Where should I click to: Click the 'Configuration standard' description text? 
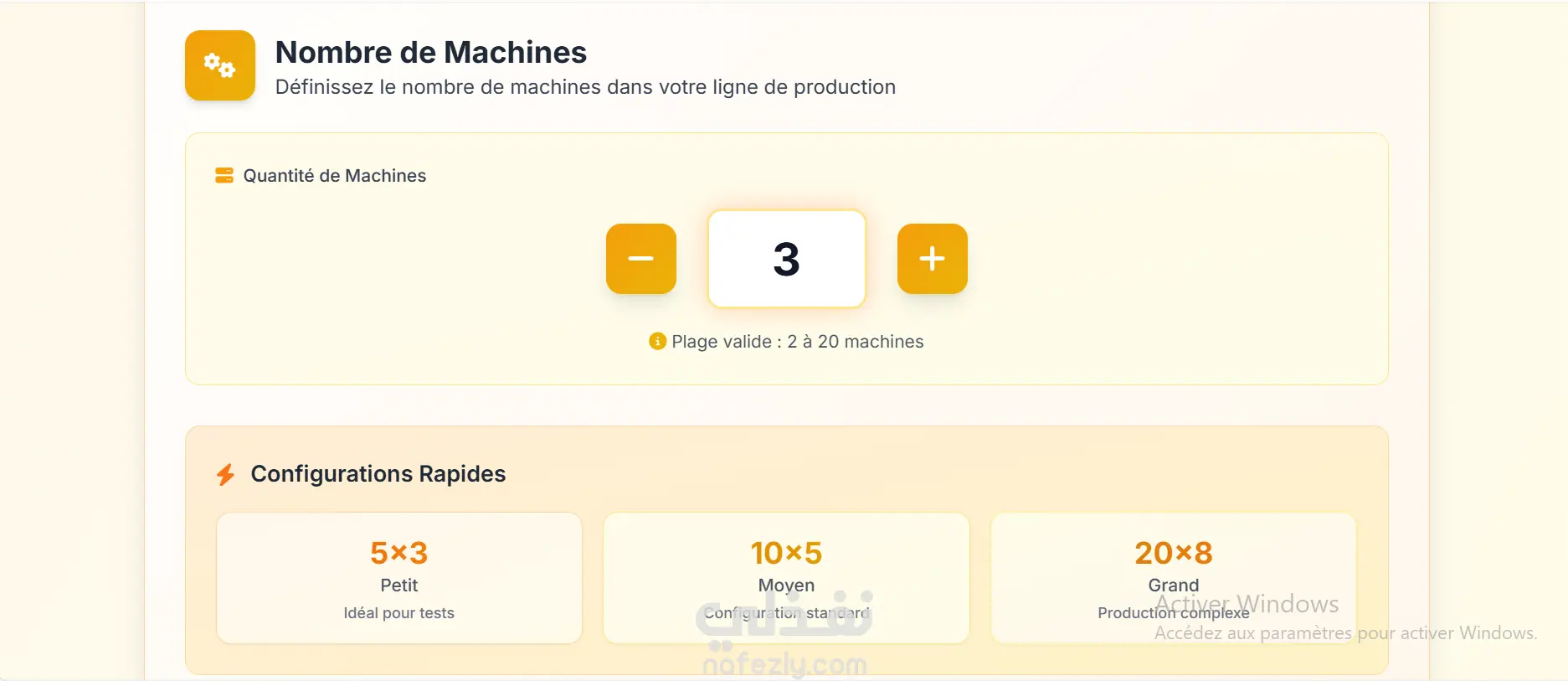[x=786, y=614]
